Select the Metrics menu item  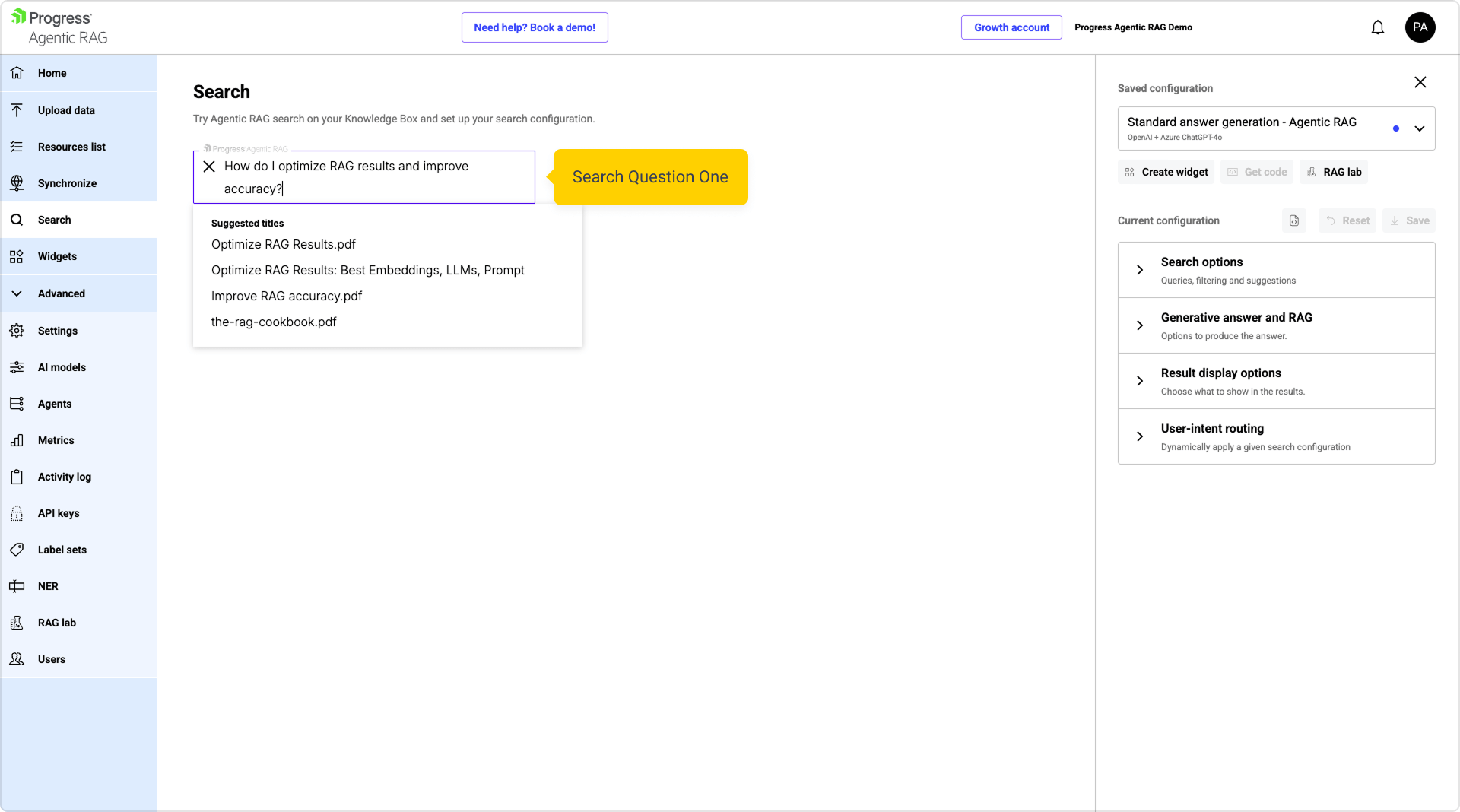click(56, 440)
